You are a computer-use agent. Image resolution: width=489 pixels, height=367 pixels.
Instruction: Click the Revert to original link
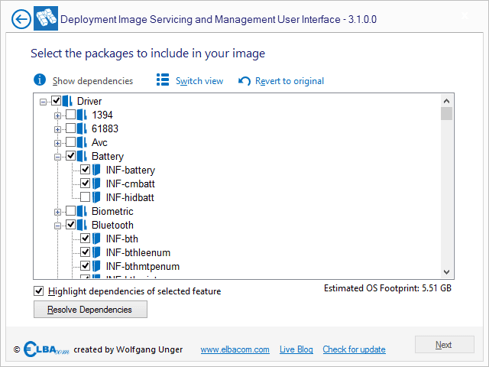coord(289,81)
